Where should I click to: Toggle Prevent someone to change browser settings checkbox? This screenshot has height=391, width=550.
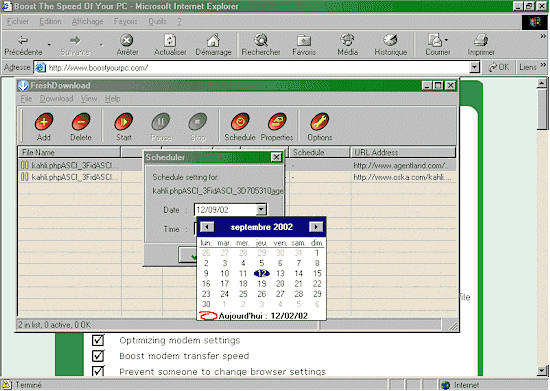coord(98,371)
